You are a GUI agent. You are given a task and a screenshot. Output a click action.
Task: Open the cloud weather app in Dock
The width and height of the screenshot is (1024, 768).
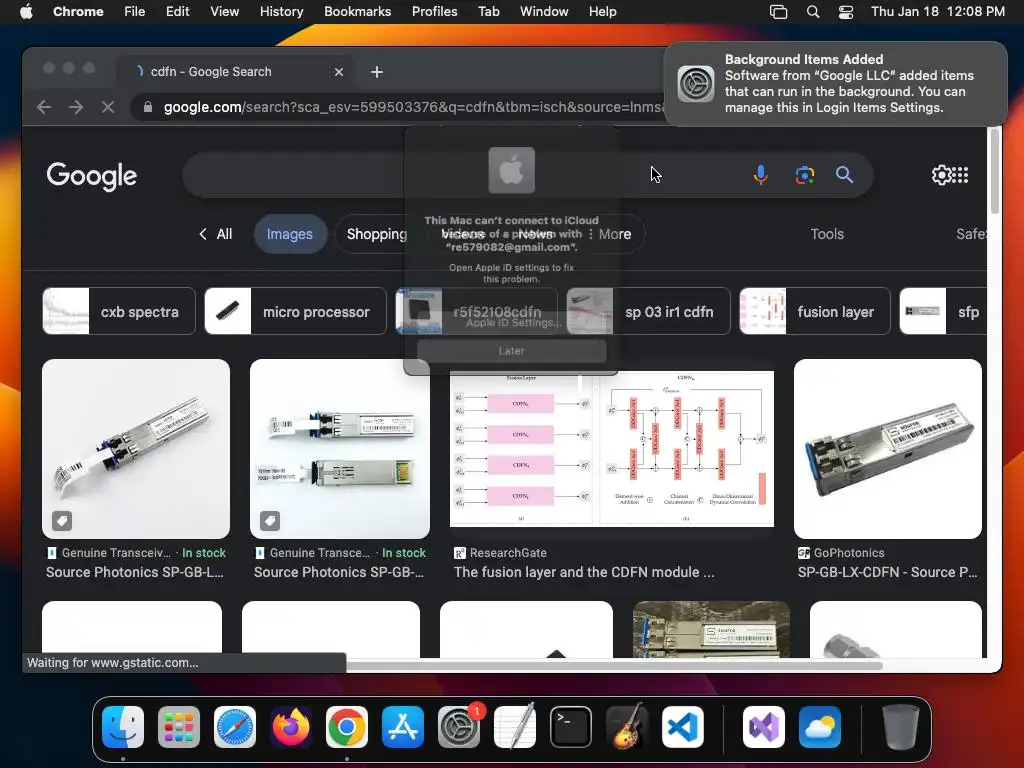(820, 727)
